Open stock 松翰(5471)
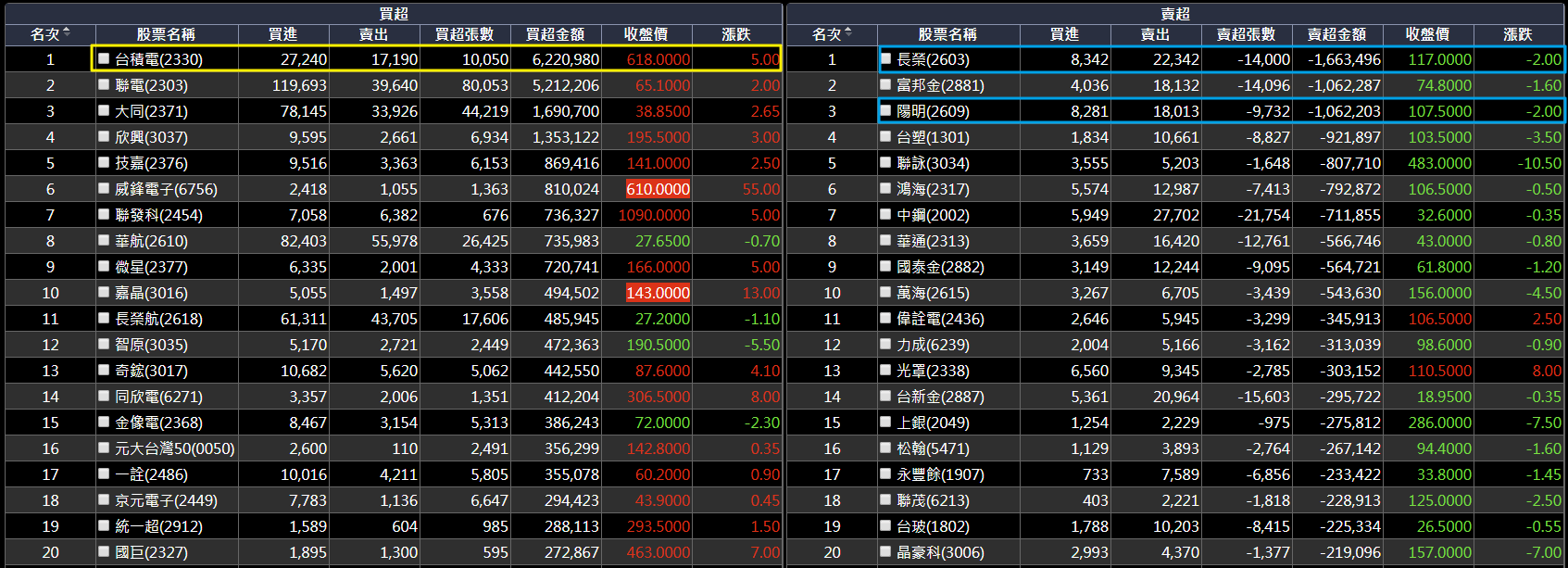Viewport: 1568px width, 568px height. pyautogui.click(x=933, y=448)
